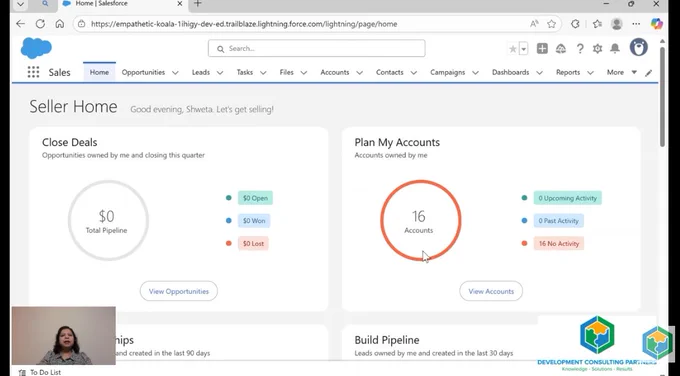Expand the Reports dropdown chevron
680x376 pixels.
(590, 73)
